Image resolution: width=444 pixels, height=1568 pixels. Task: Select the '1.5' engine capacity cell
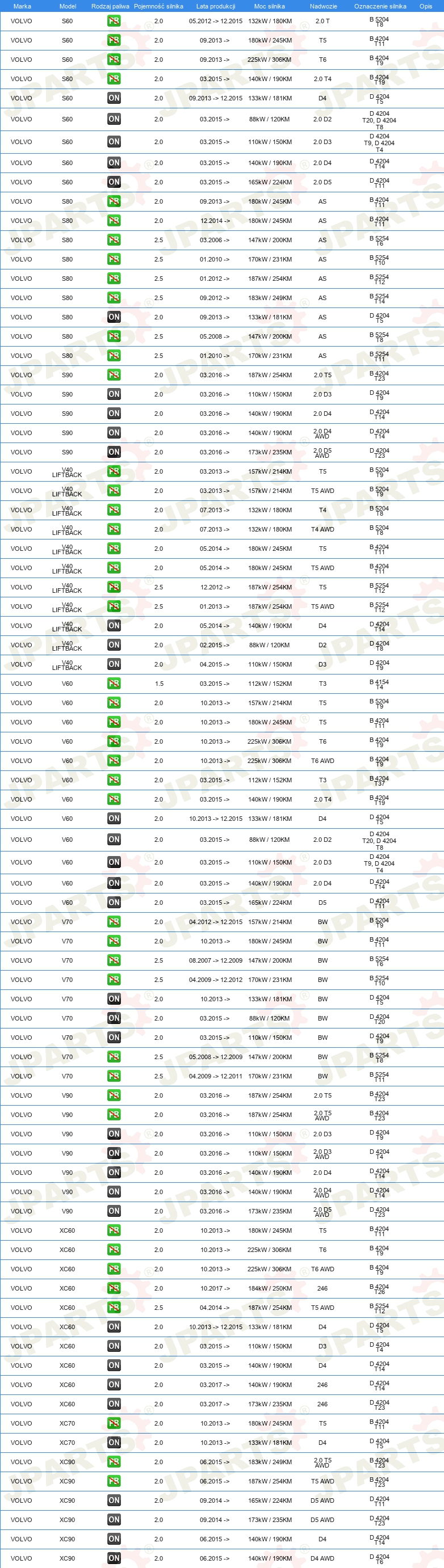click(x=159, y=684)
